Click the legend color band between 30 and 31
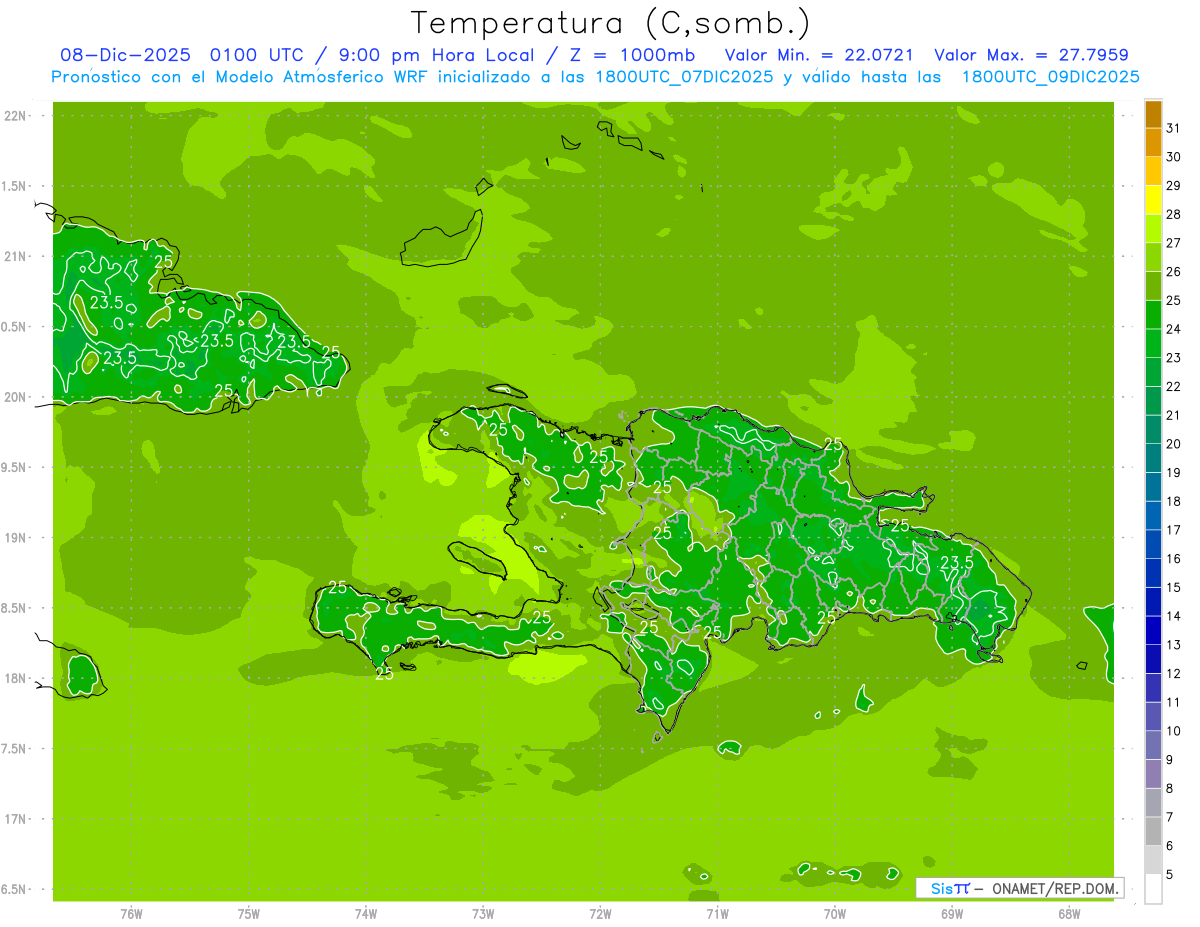 pyautogui.click(x=1153, y=143)
